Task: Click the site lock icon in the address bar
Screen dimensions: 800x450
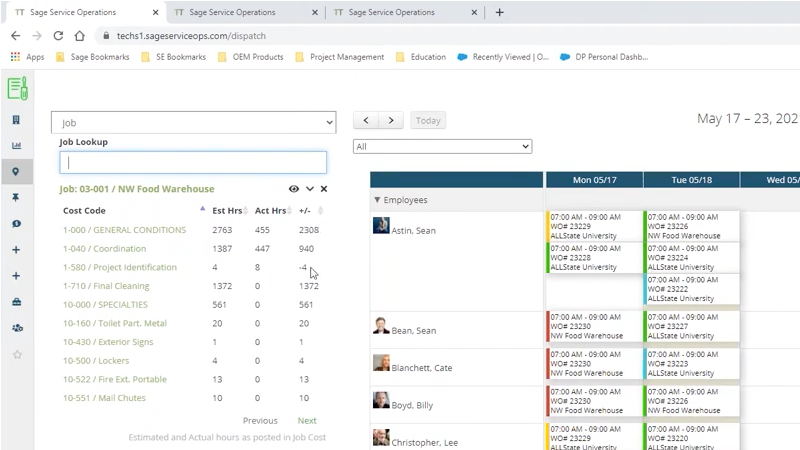Action: 106,36
